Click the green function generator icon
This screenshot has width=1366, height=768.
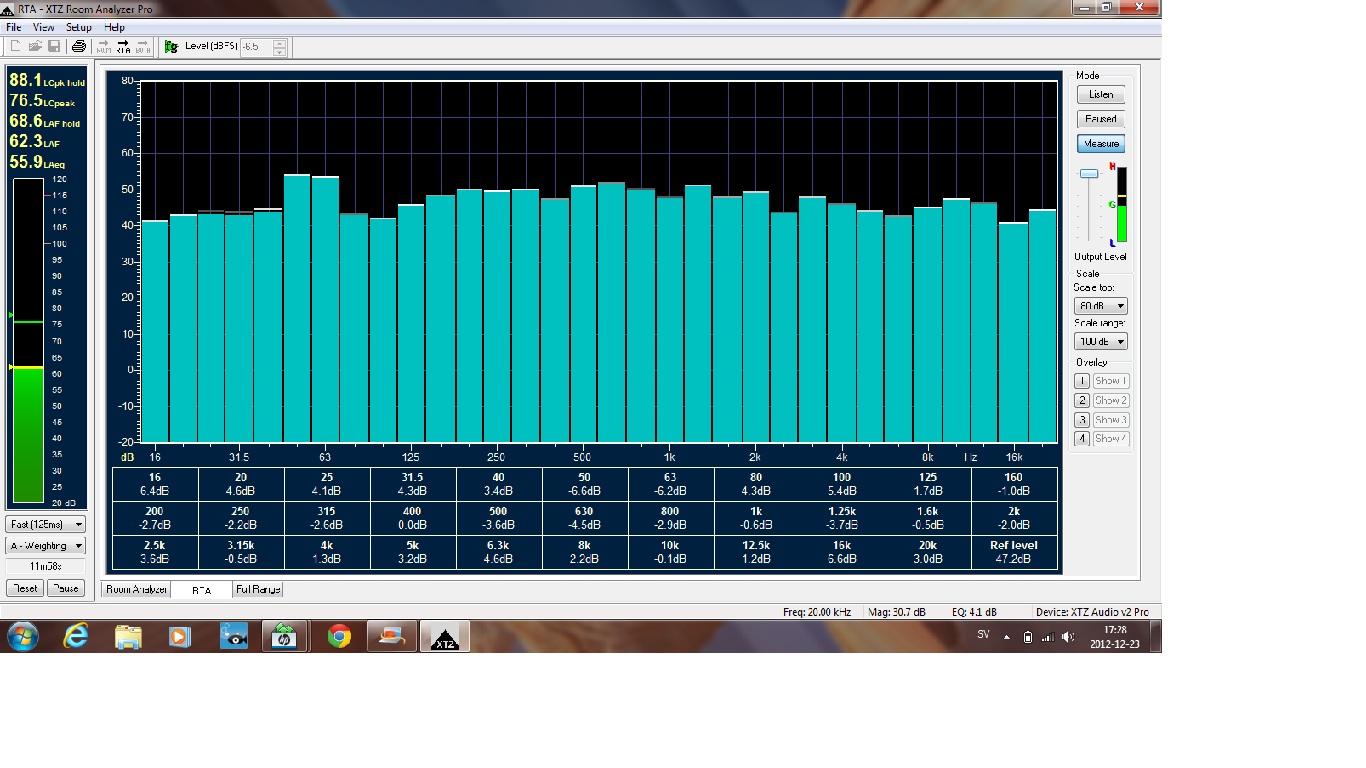pos(171,47)
